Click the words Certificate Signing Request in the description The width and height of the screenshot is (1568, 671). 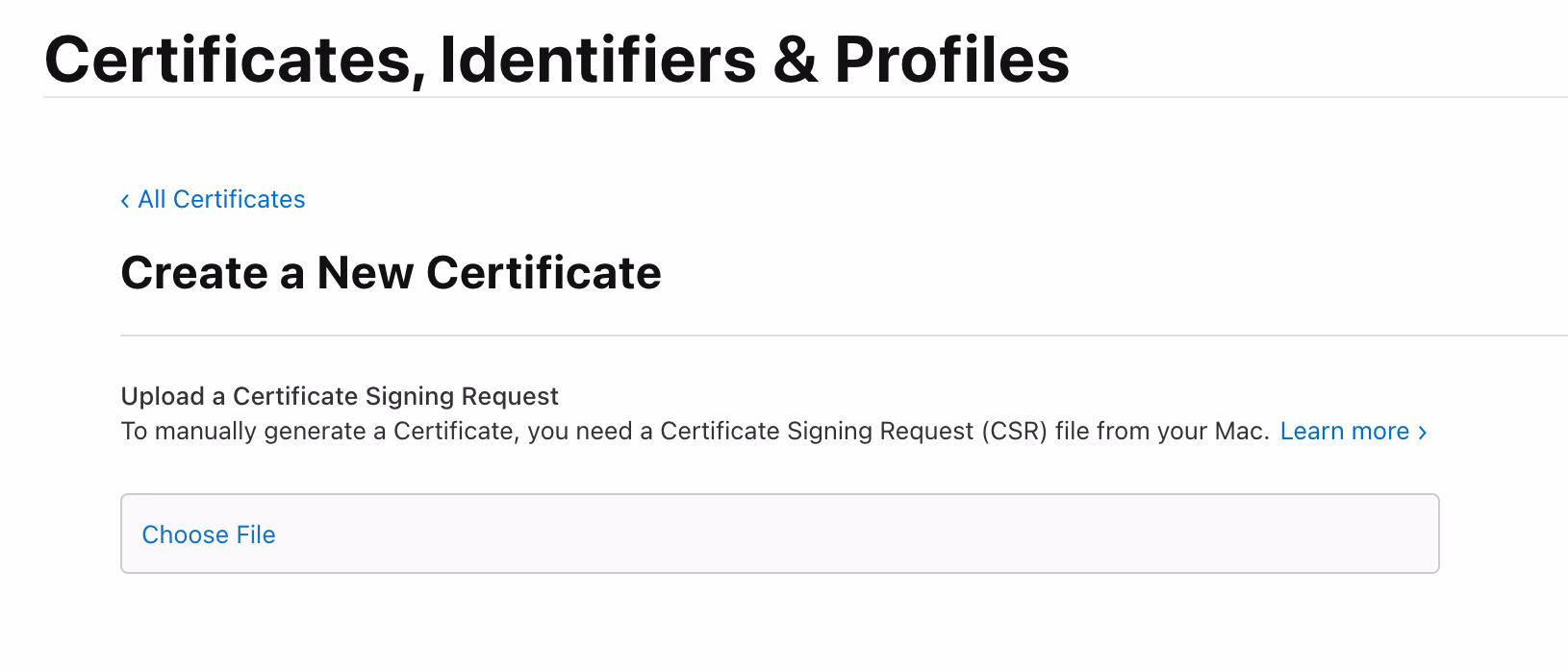point(817,431)
